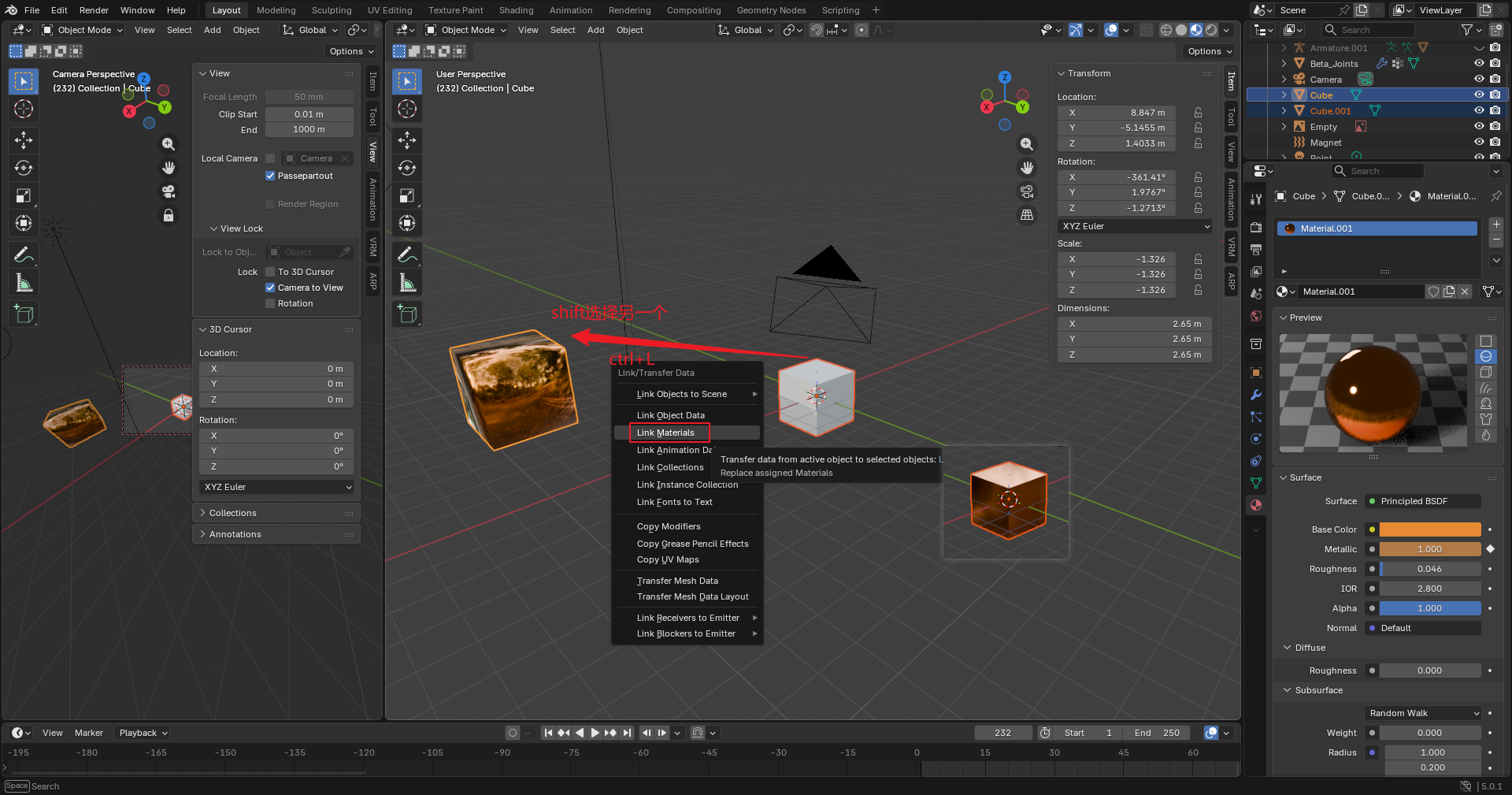
Task: Select the Annotate tool in left viewport
Action: pyautogui.click(x=24, y=254)
